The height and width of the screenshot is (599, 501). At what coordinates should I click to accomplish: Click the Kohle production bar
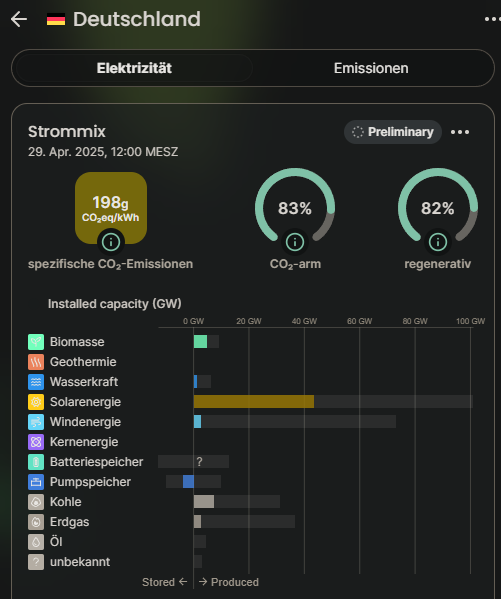[204, 502]
